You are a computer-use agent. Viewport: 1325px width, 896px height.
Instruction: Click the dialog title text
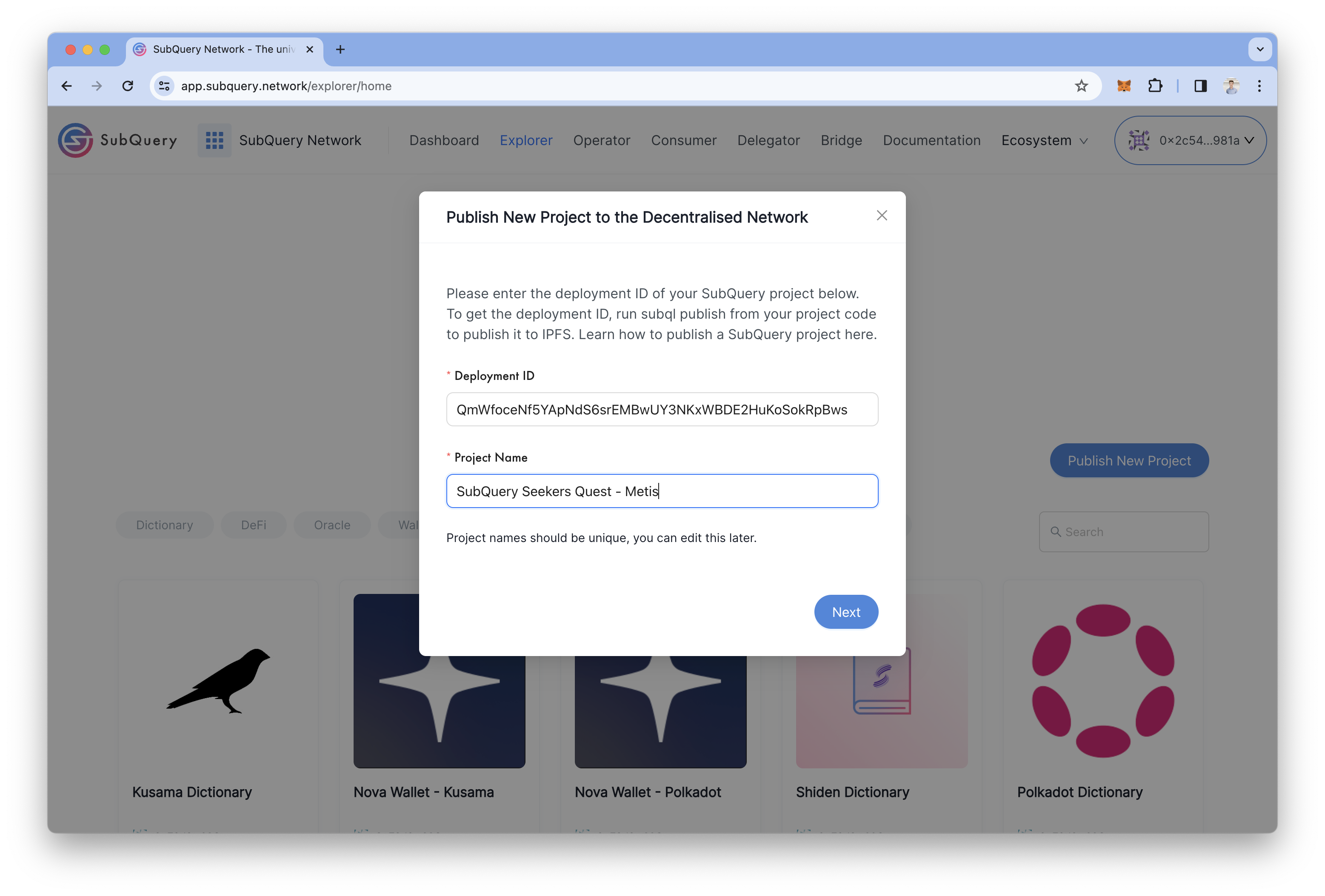coord(627,217)
